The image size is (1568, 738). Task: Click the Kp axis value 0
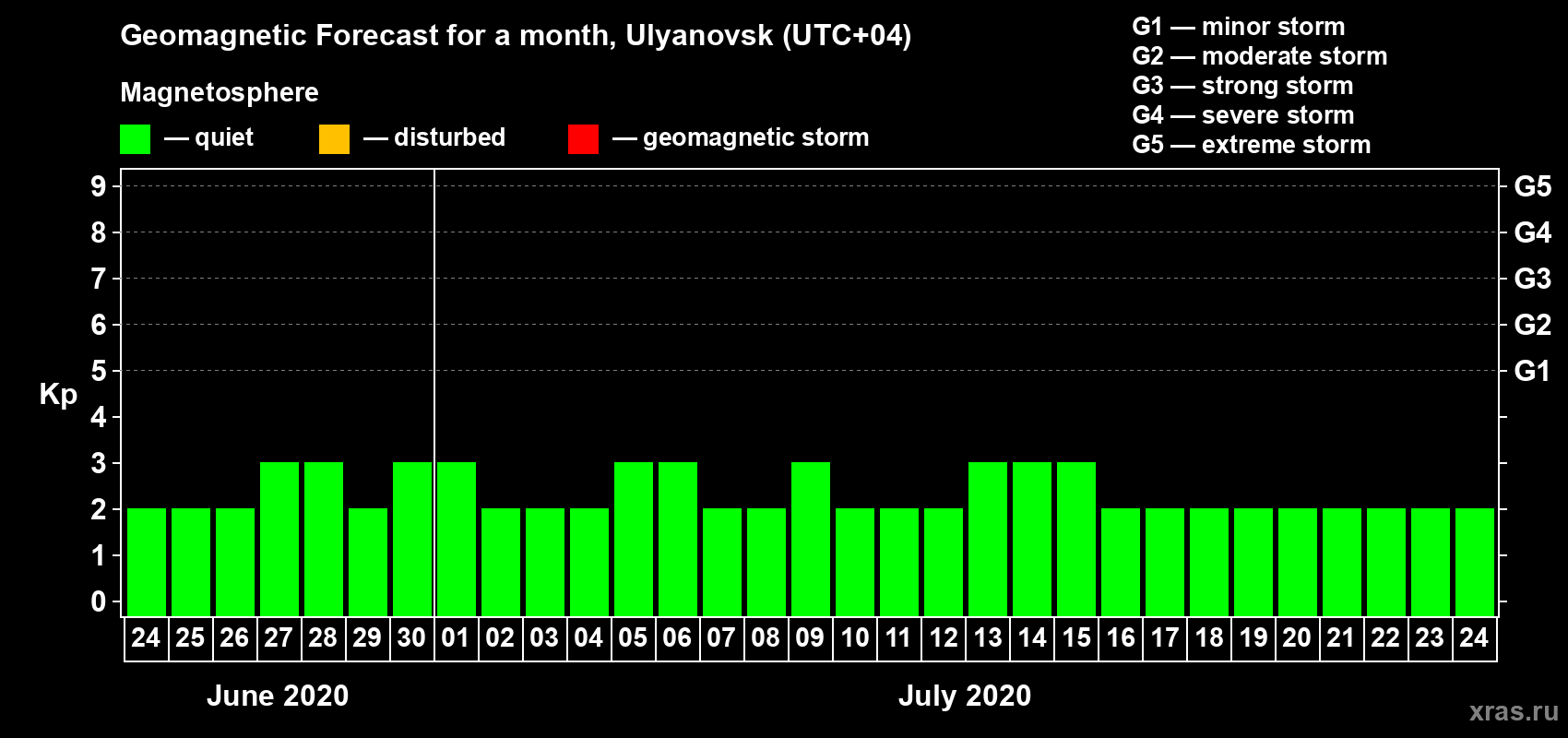99,601
